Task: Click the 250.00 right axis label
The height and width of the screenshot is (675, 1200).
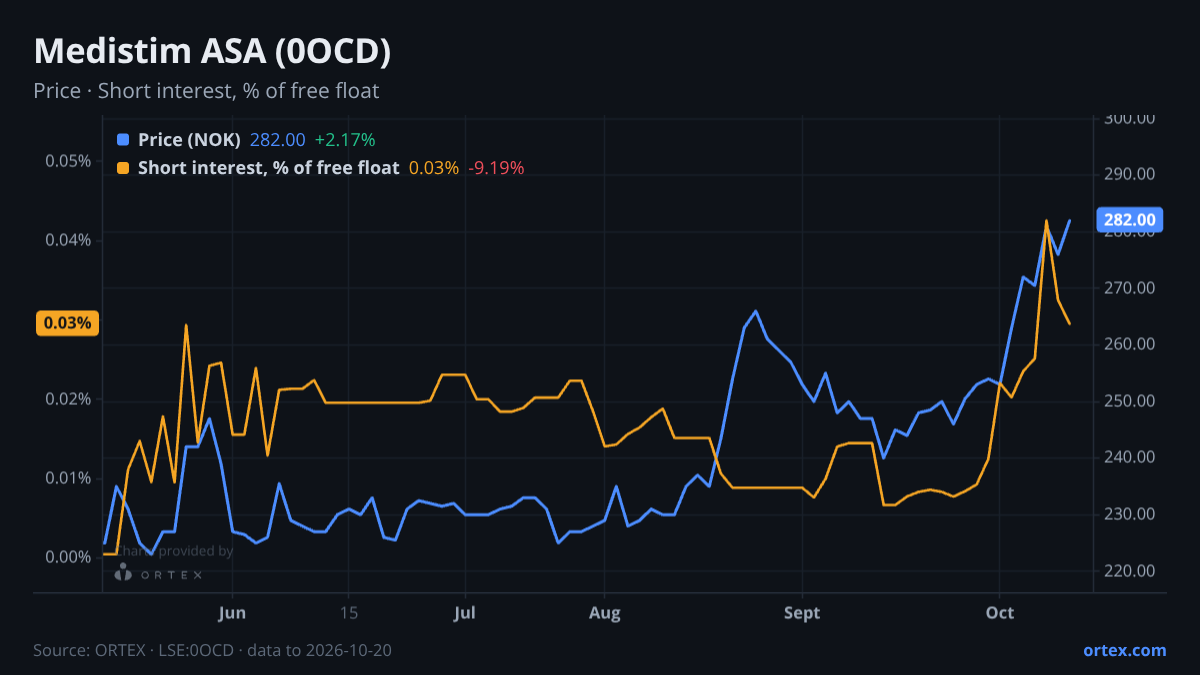Action: coord(1130,401)
